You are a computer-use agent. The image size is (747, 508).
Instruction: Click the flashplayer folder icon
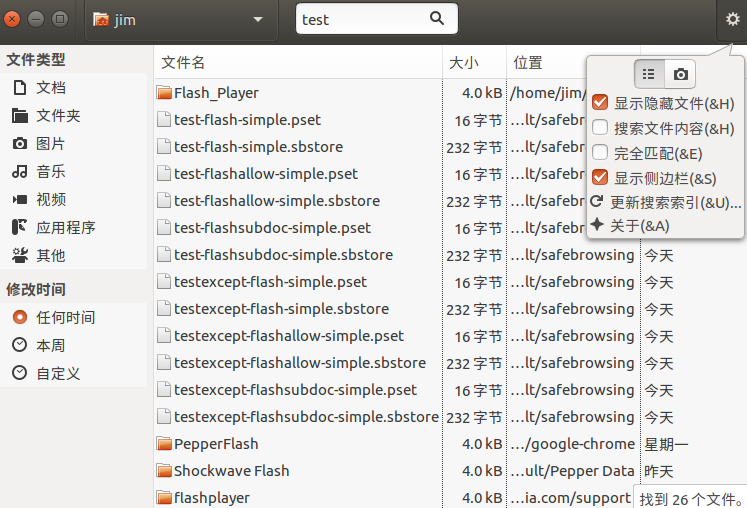coord(164,498)
